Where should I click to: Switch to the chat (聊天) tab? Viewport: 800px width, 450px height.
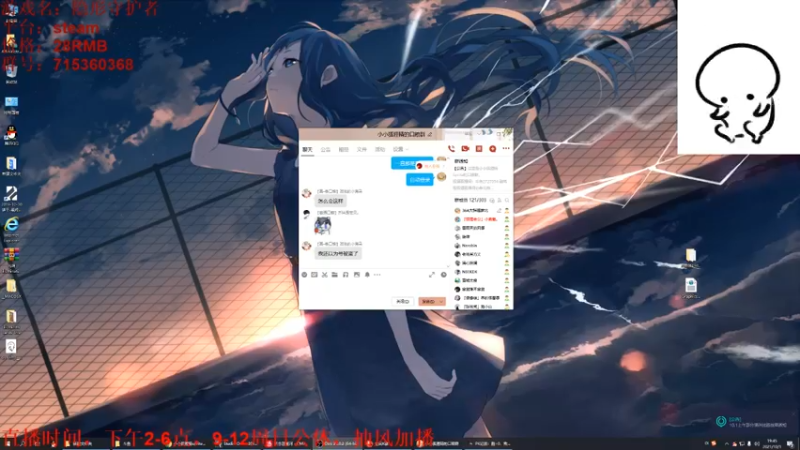click(307, 149)
